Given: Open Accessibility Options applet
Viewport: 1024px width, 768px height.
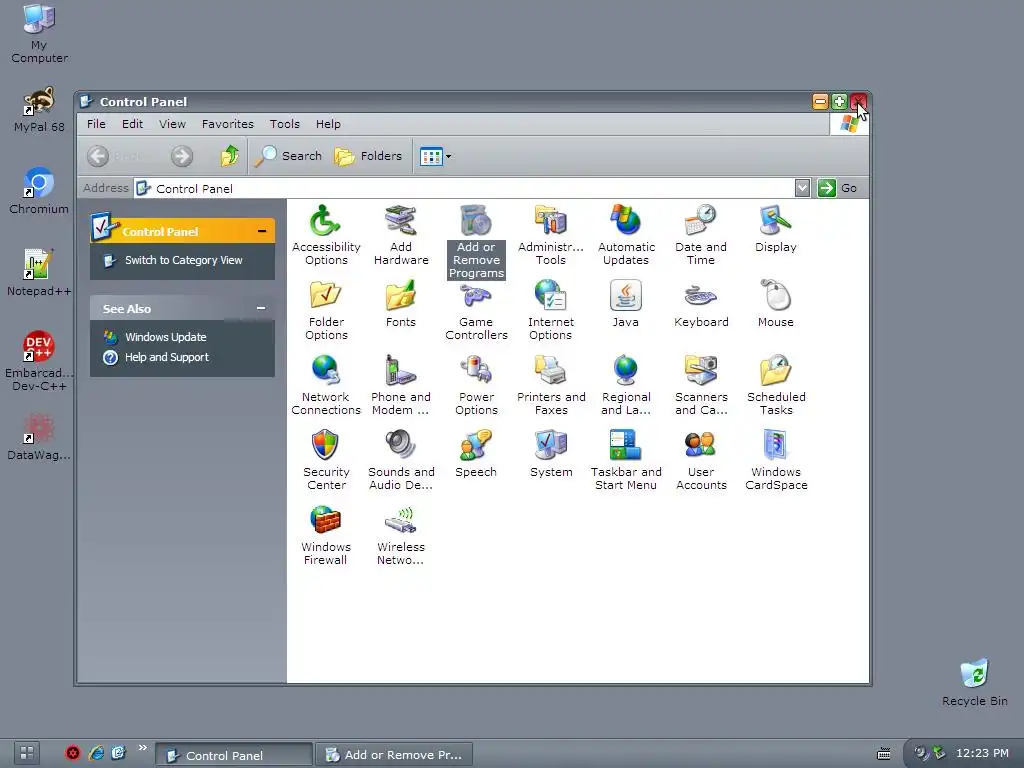Looking at the screenshot, I should click(326, 234).
